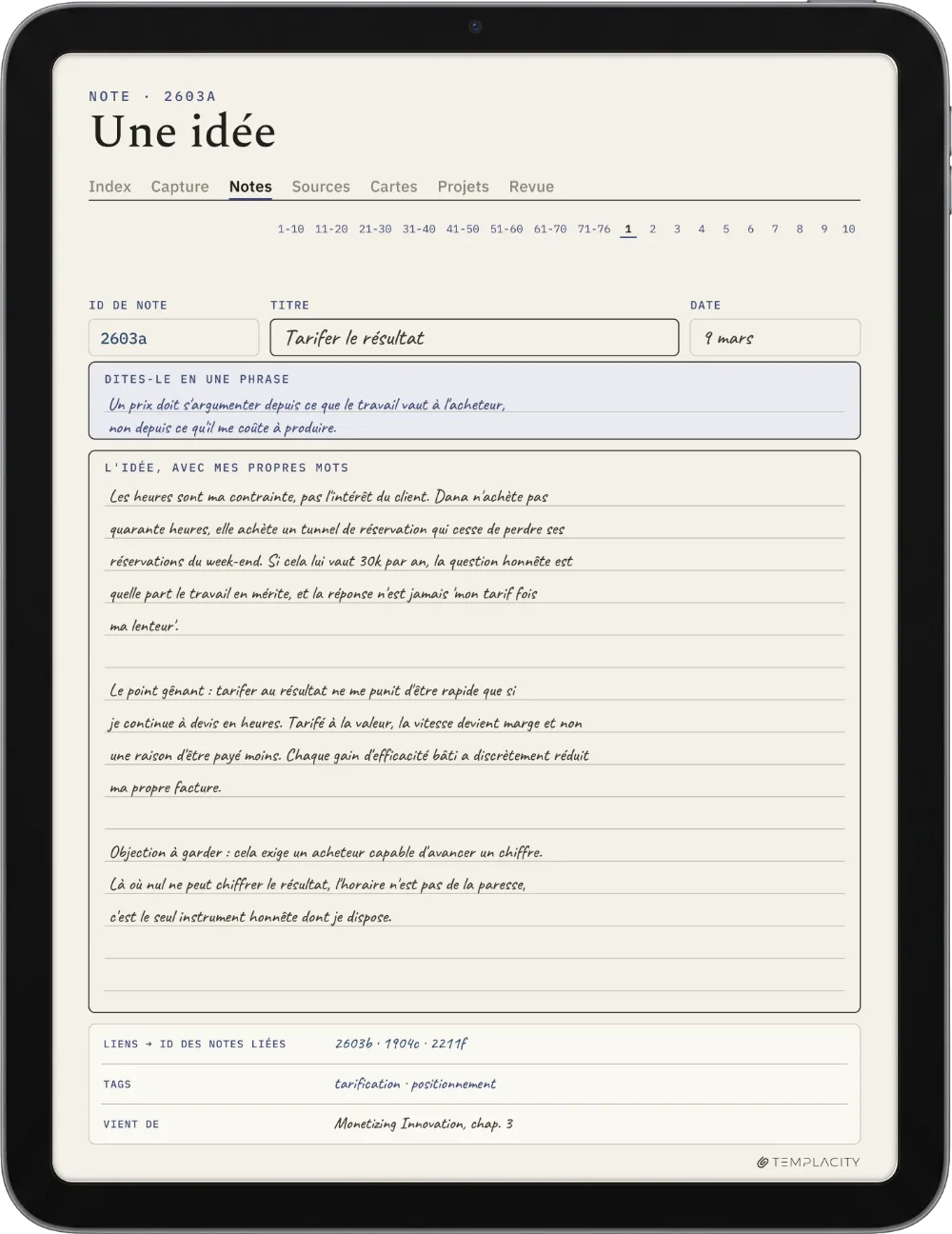The width and height of the screenshot is (952, 1234).
Task: Open the Revue tab
Action: point(531,187)
